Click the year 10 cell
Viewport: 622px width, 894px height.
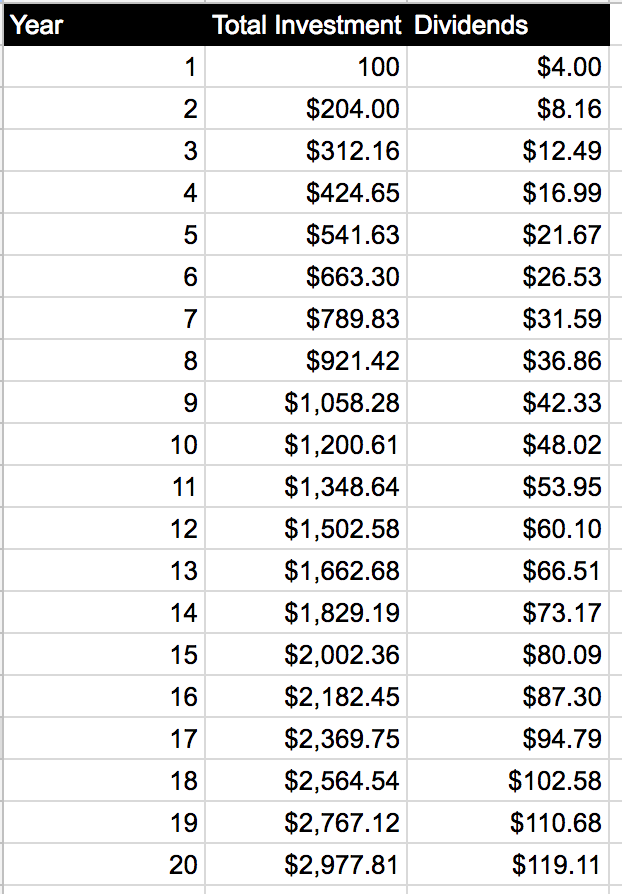pos(104,444)
